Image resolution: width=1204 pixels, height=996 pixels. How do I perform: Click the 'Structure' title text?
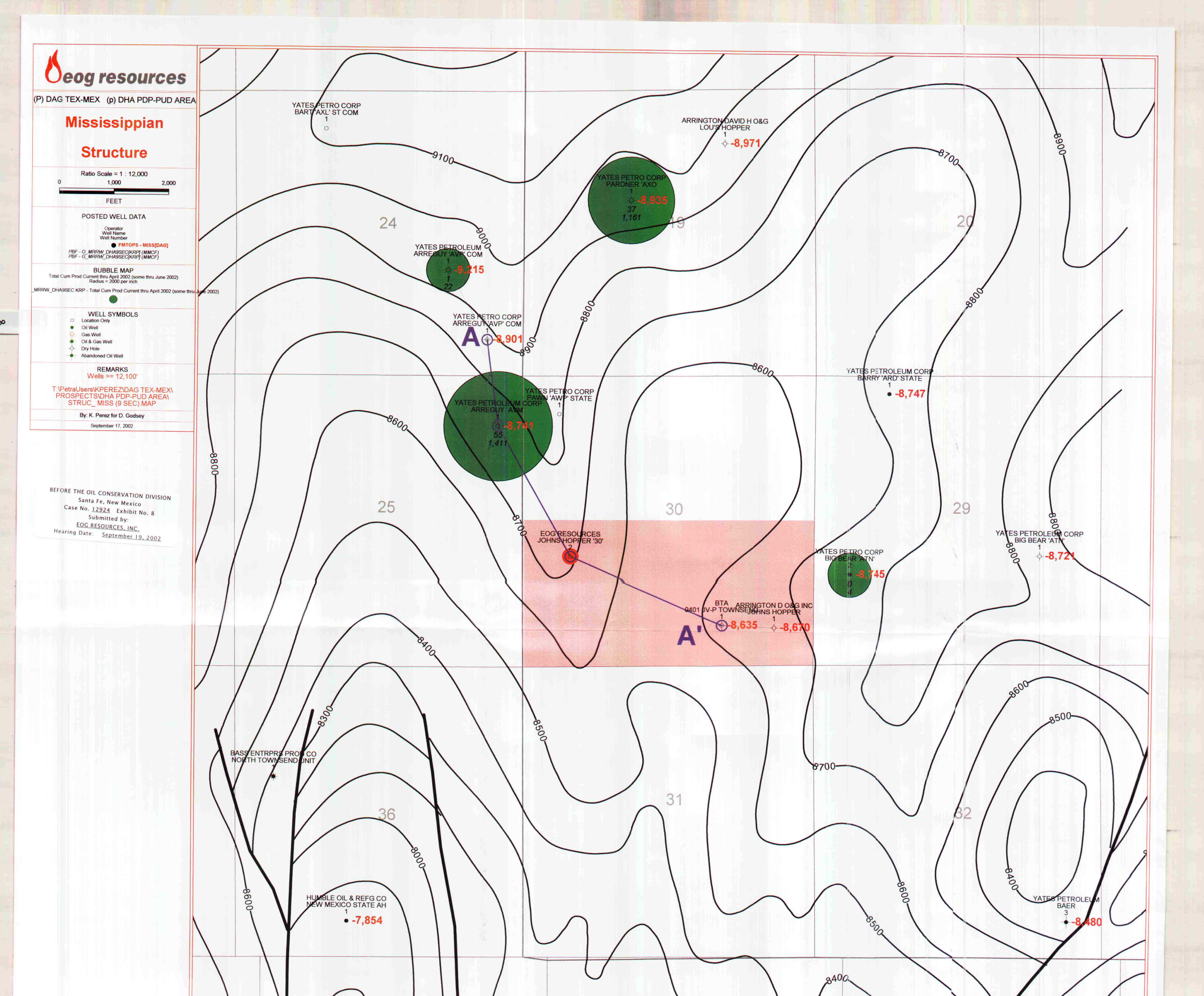click(114, 153)
